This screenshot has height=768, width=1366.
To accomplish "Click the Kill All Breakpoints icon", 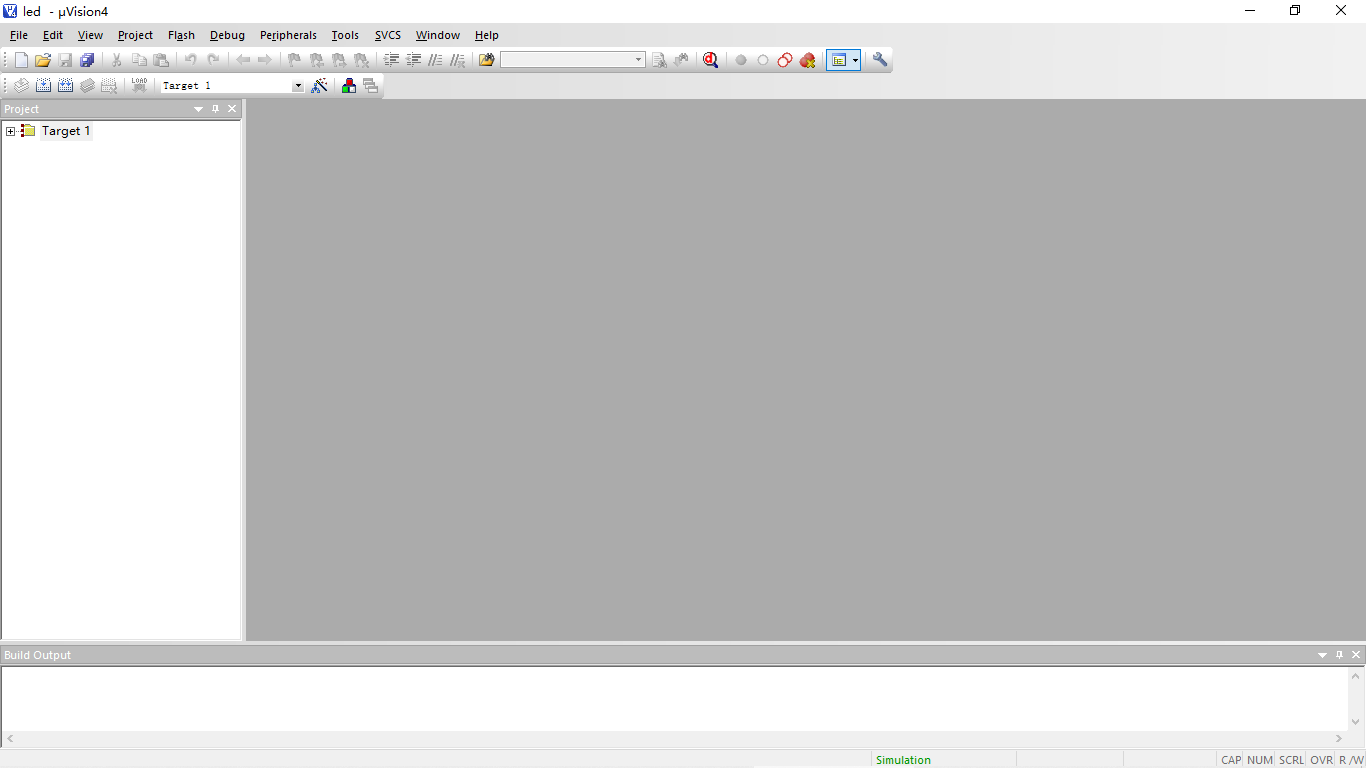I will coord(808,60).
